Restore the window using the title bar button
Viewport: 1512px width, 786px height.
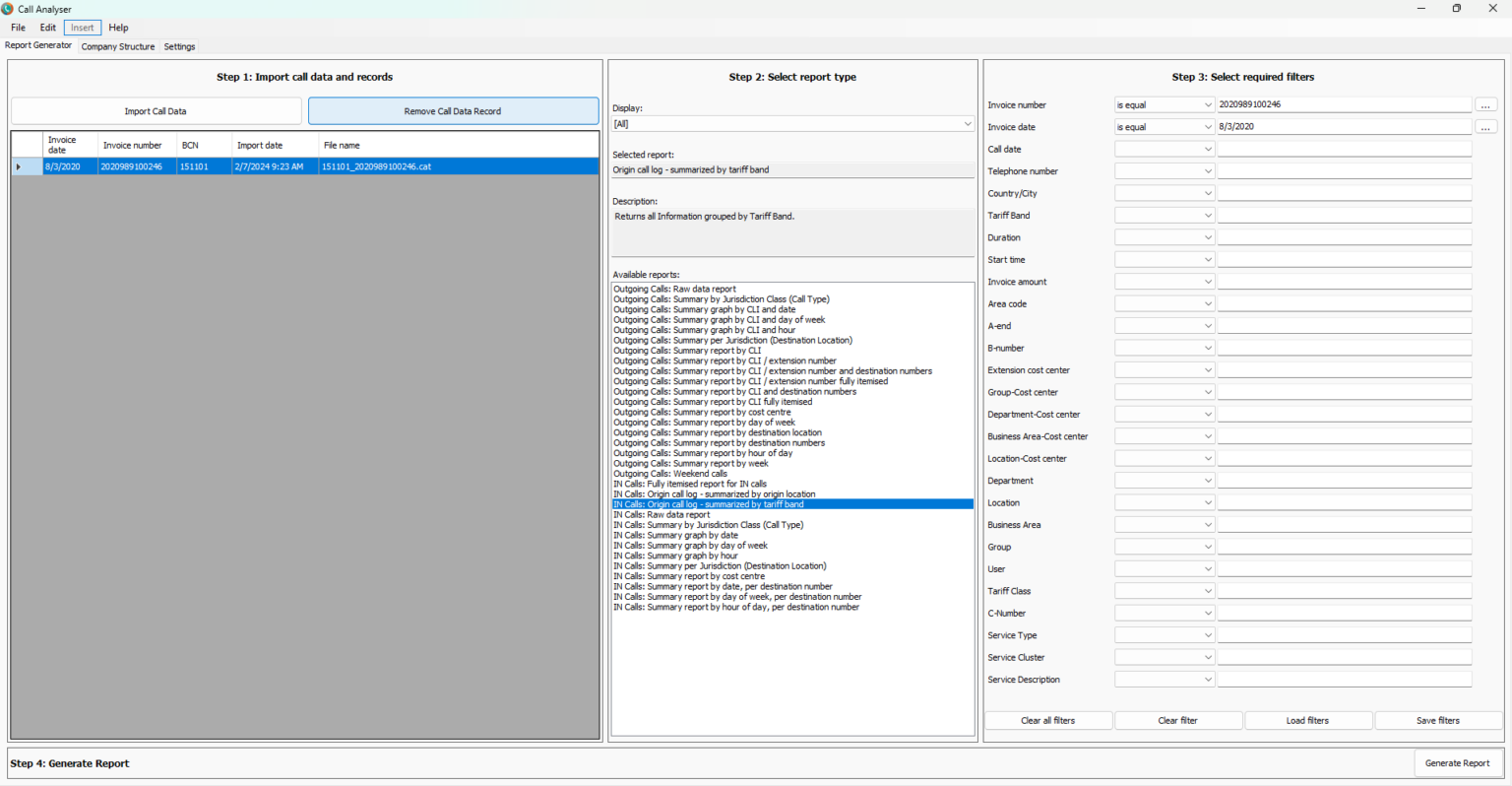(1456, 9)
